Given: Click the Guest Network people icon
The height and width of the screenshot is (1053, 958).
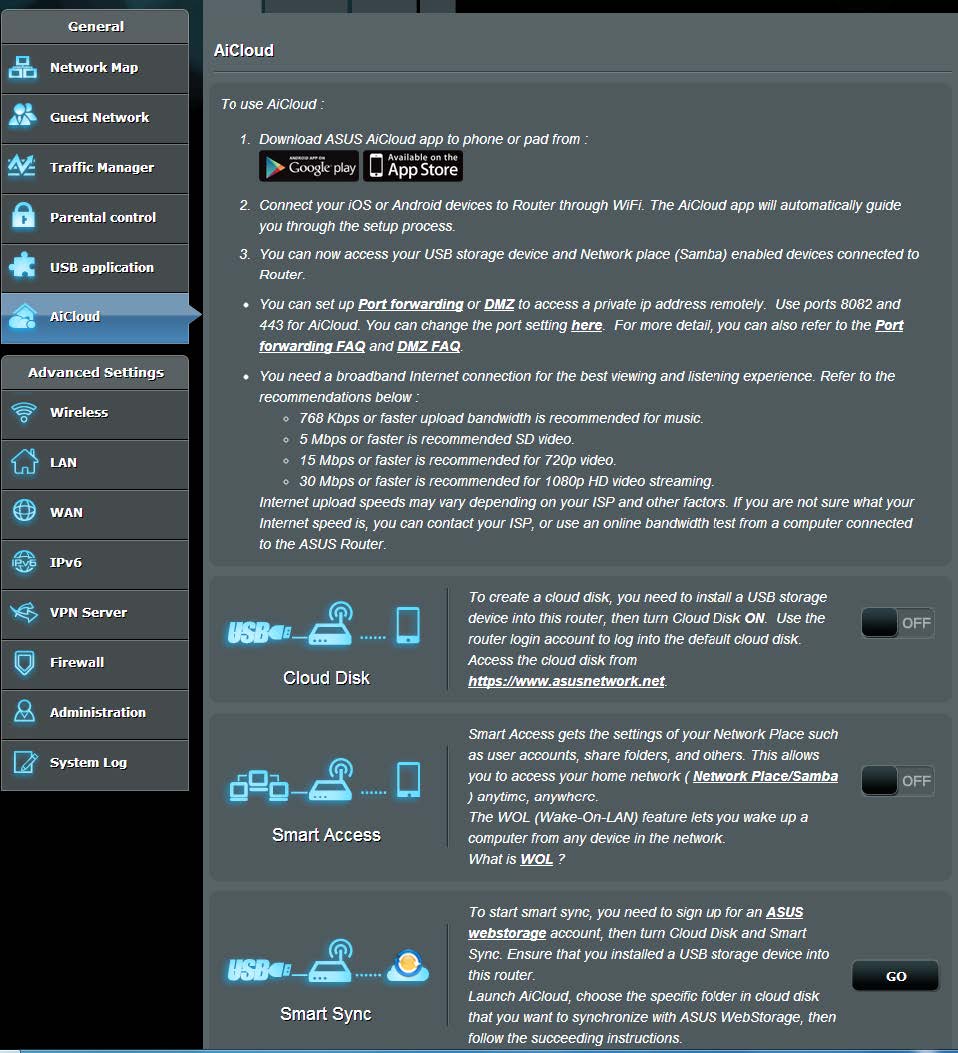Looking at the screenshot, I should click(23, 117).
